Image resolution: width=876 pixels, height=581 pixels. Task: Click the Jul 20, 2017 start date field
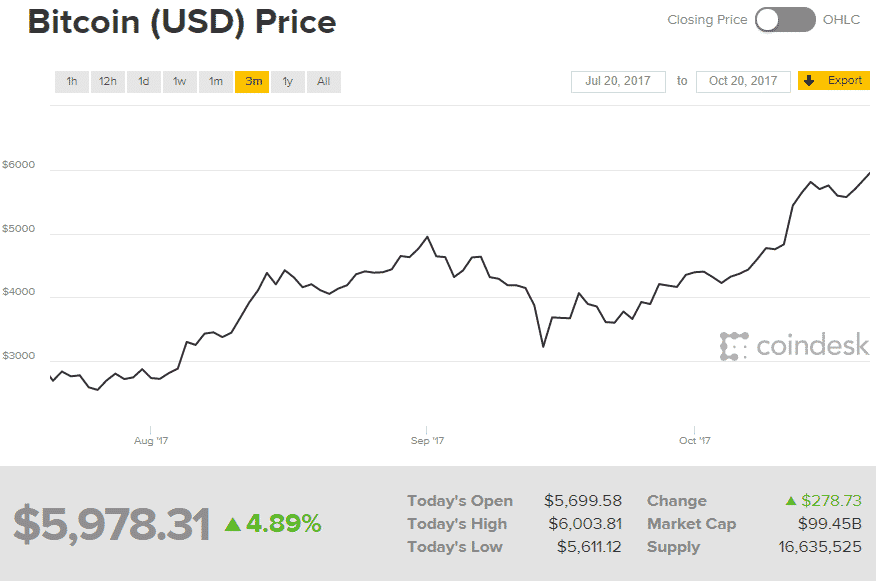(618, 81)
